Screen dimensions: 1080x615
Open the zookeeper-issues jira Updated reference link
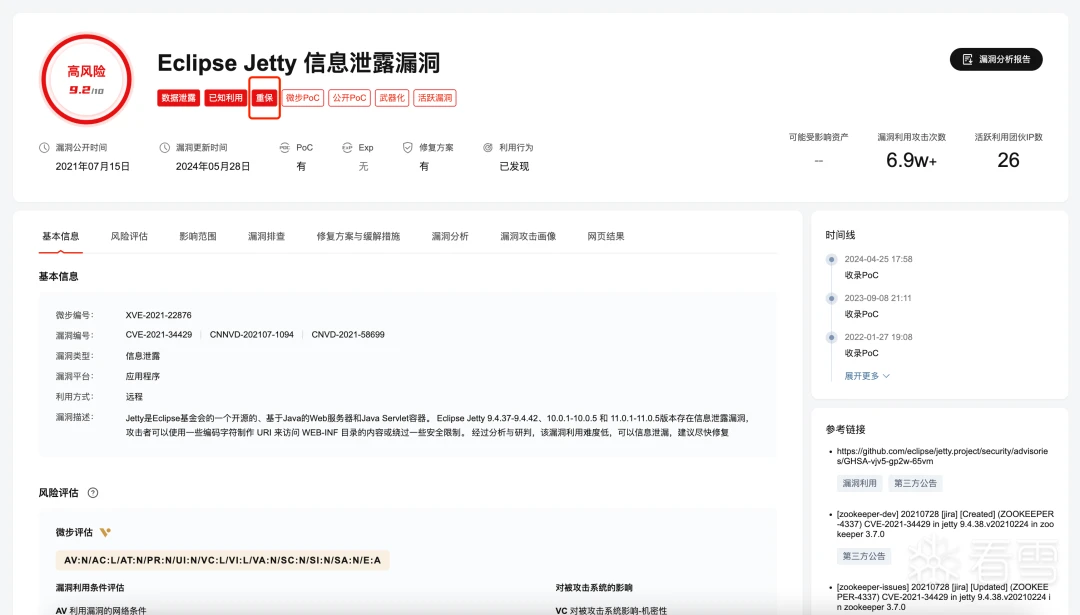pos(943,597)
